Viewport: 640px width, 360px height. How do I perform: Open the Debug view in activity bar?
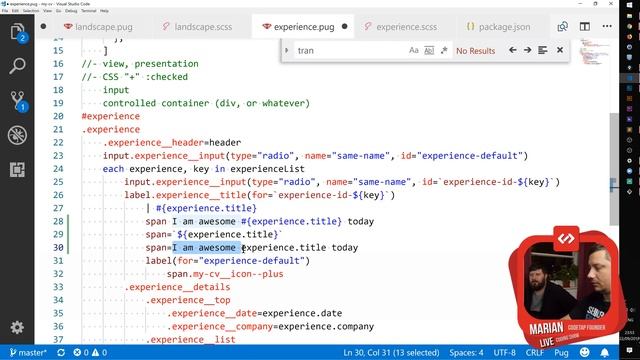[x=17, y=135]
